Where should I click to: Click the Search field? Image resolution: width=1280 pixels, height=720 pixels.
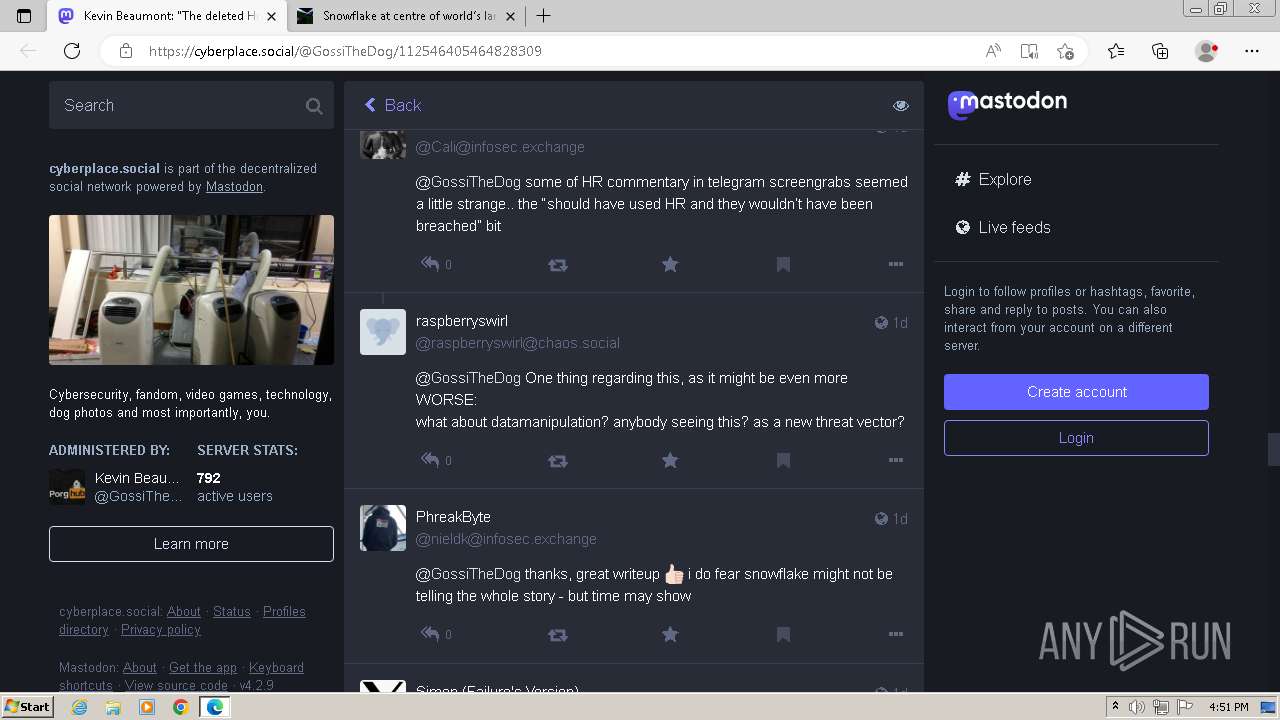[191, 105]
